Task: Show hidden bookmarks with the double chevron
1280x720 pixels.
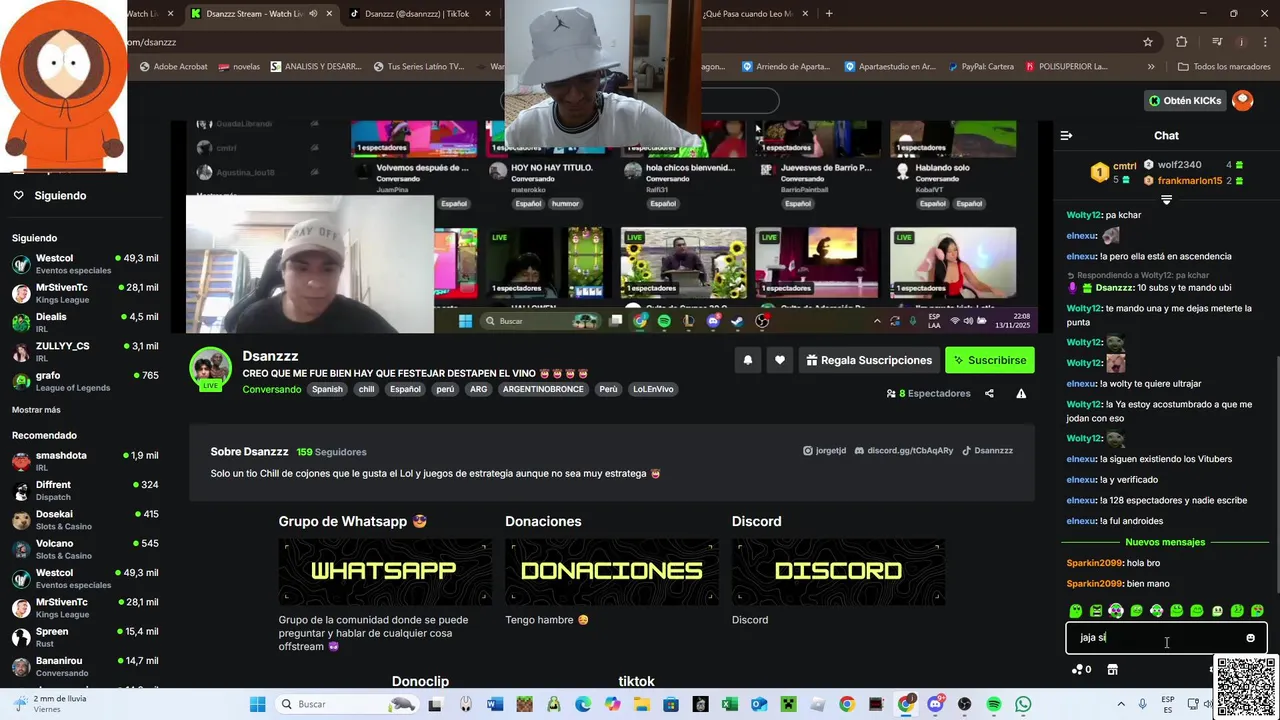Action: (x=1151, y=66)
